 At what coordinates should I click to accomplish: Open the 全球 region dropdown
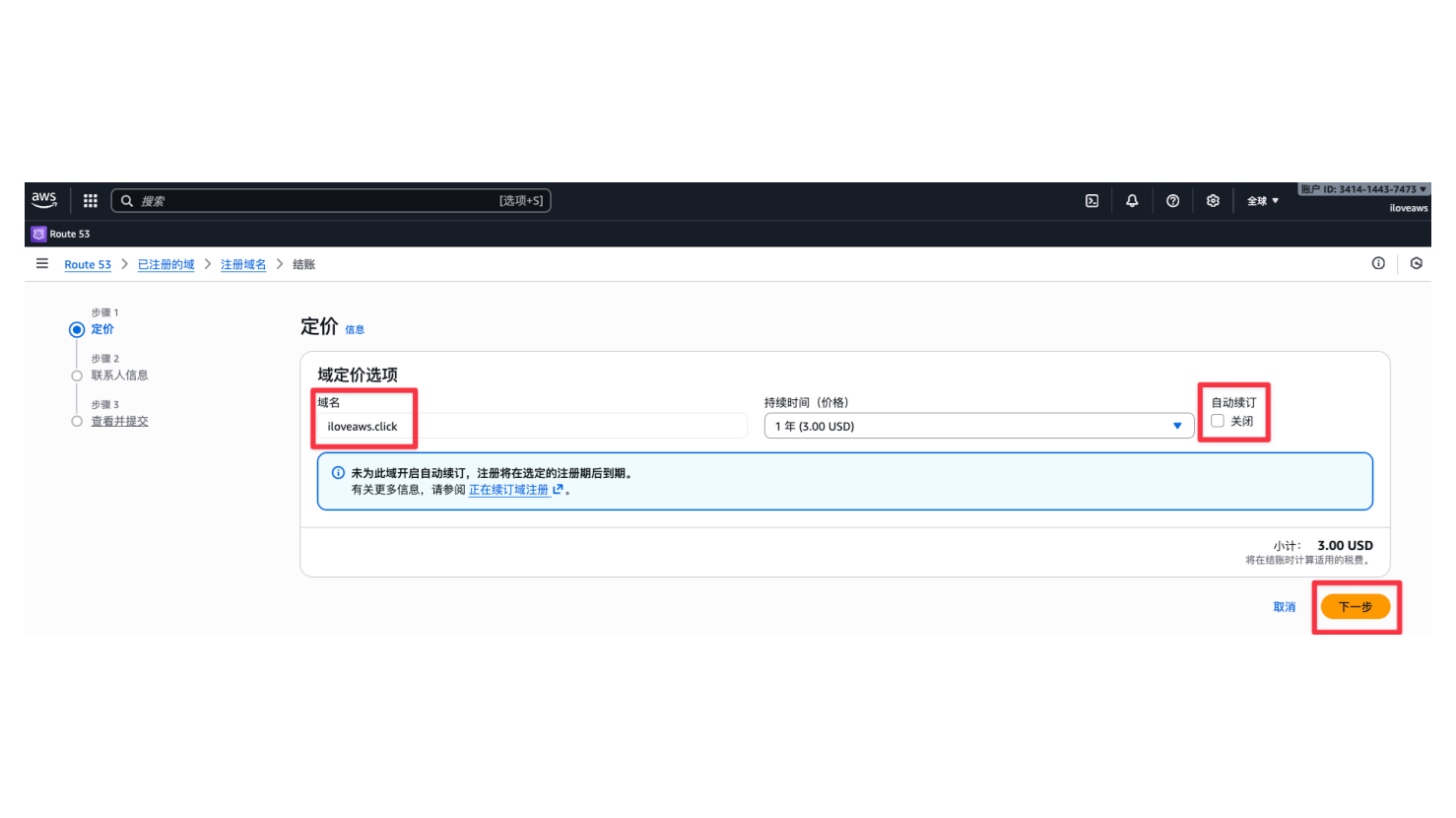(x=1262, y=201)
